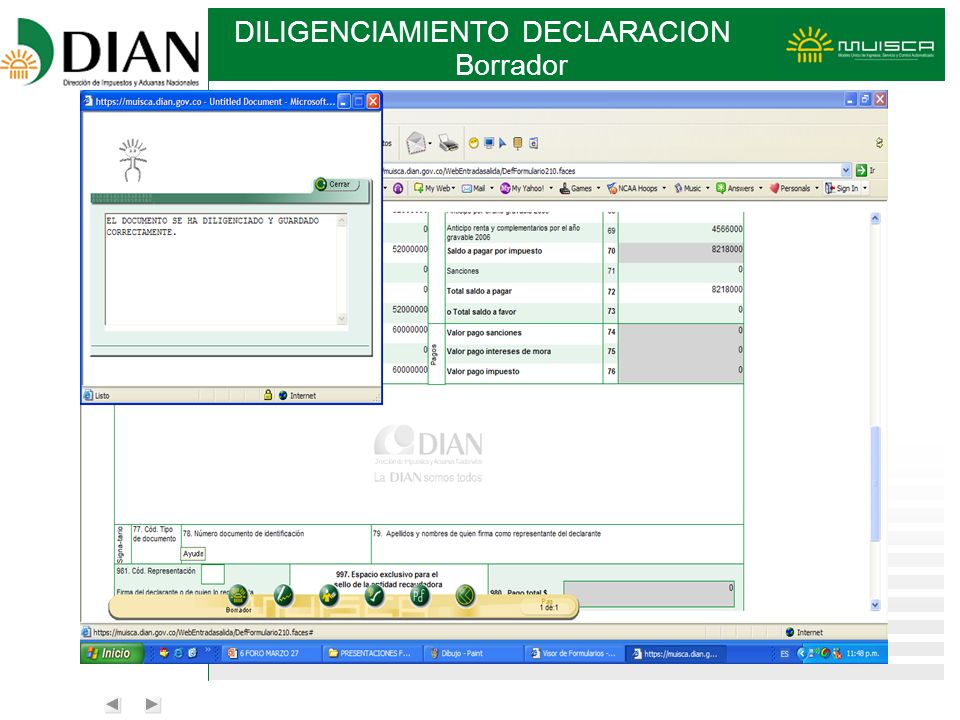960x720 pixels.
Task: Click the page scrollbar down arrow
Action: (x=876, y=605)
